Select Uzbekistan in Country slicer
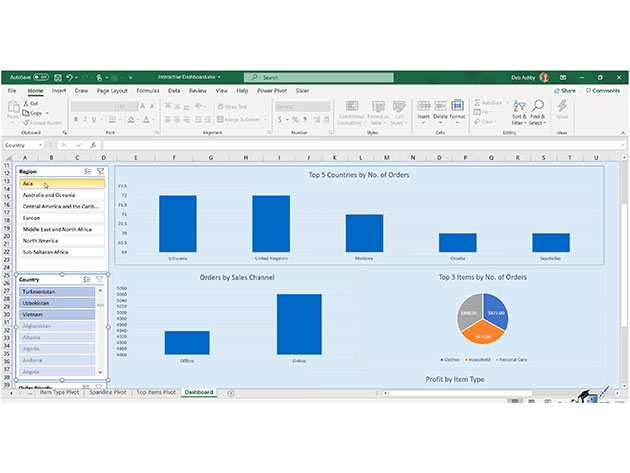630x473 pixels. [x=57, y=303]
